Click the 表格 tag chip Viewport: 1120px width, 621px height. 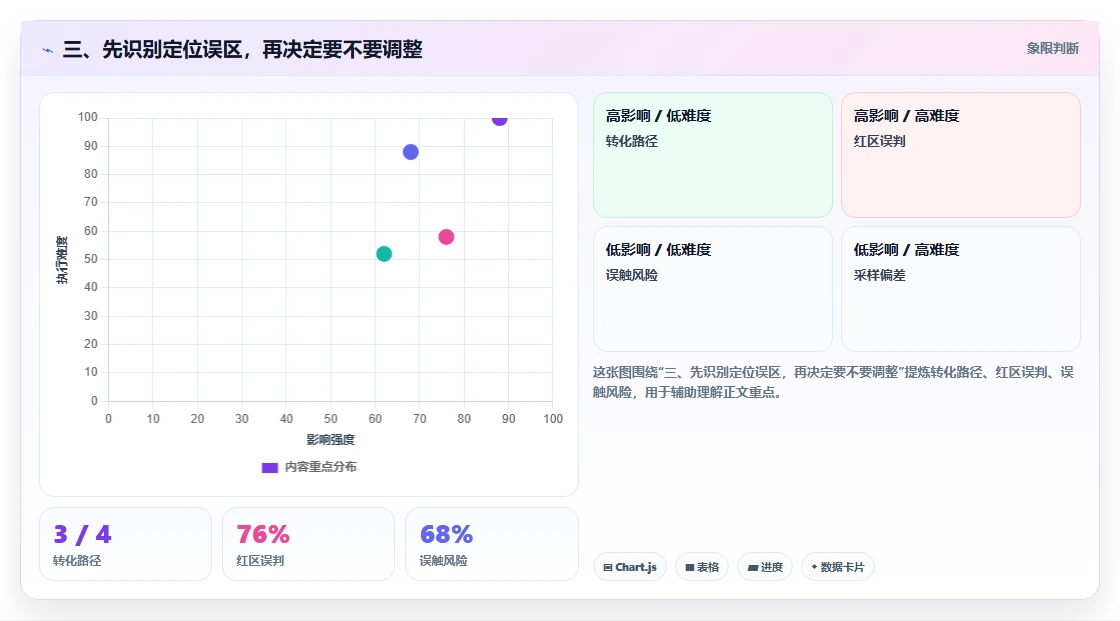pos(702,567)
